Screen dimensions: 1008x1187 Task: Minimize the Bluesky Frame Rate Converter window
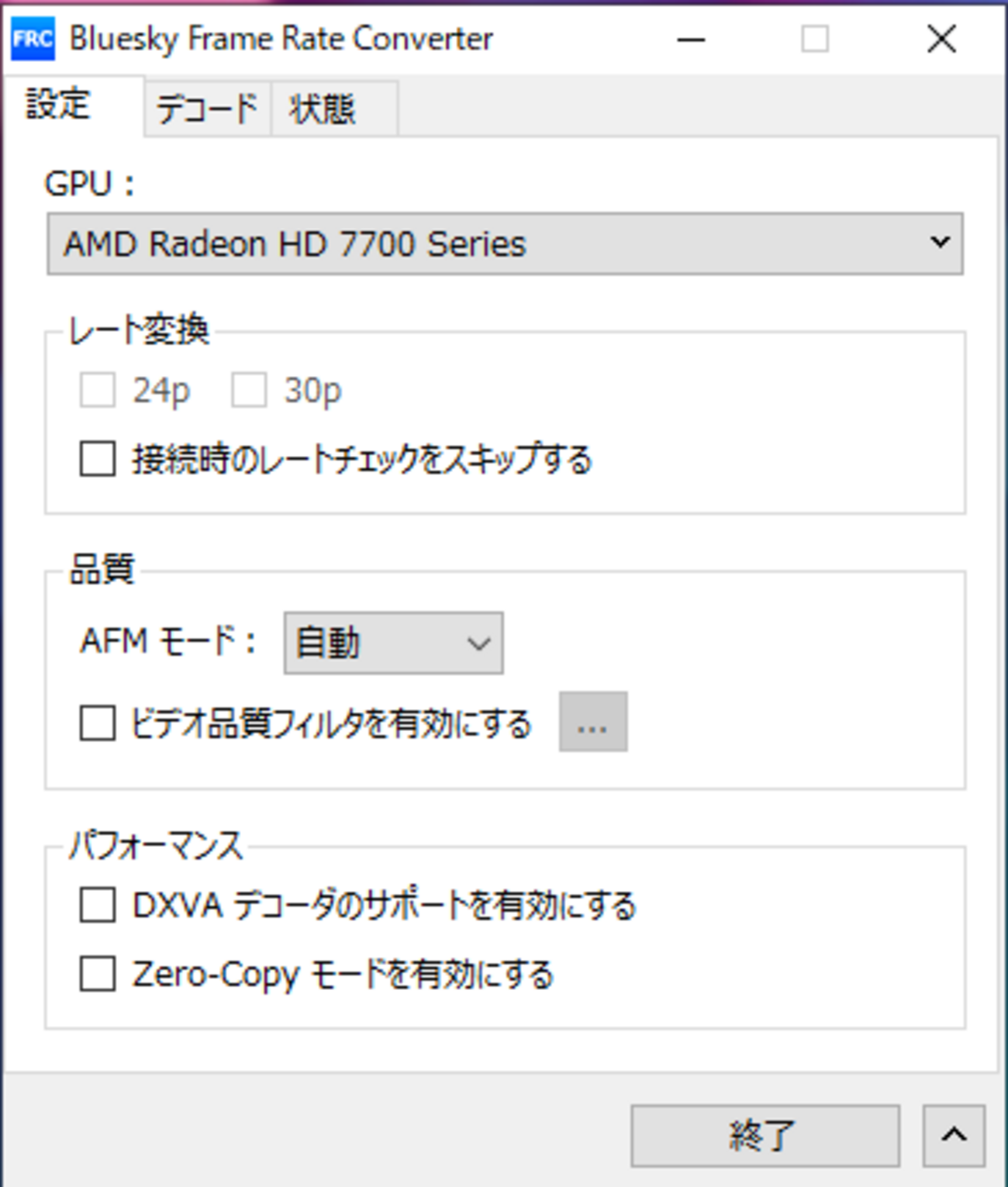691,39
